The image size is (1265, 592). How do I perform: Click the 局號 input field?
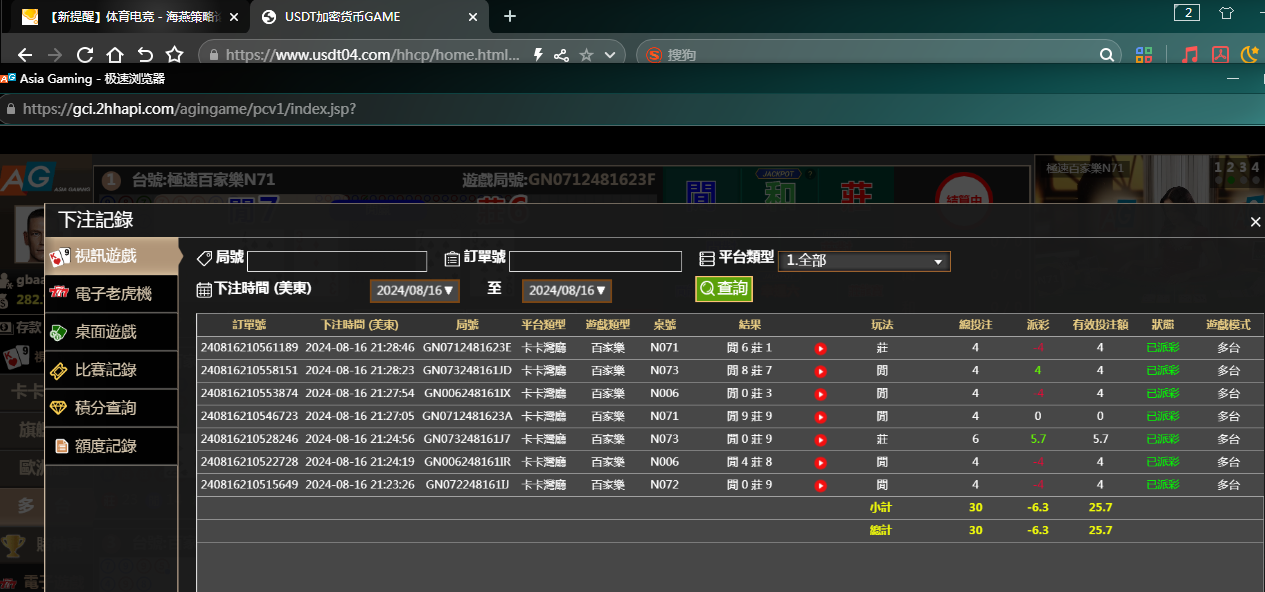[x=337, y=261]
